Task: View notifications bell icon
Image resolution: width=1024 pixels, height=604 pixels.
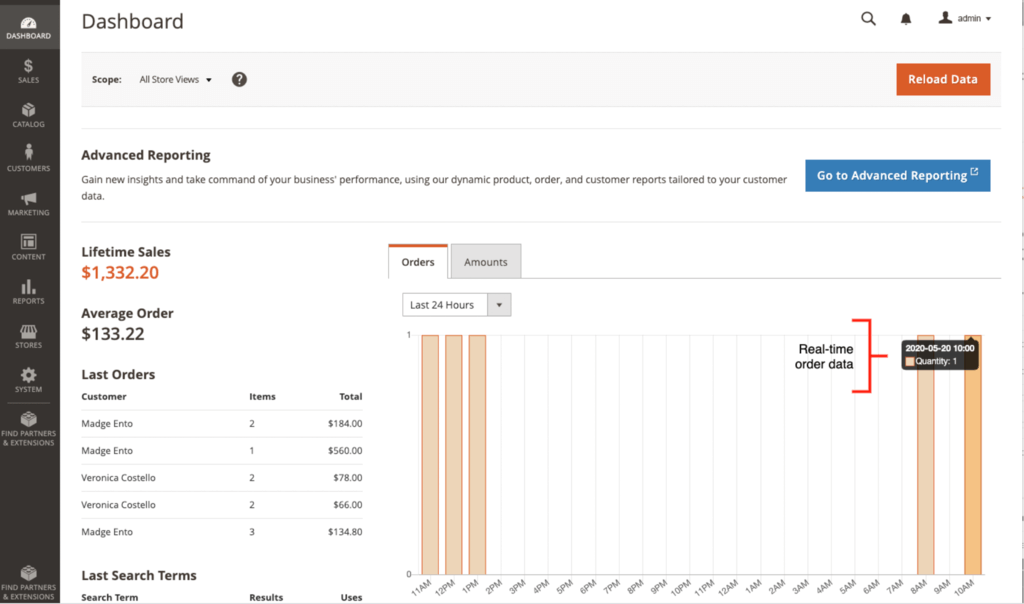Action: pyautogui.click(x=906, y=19)
